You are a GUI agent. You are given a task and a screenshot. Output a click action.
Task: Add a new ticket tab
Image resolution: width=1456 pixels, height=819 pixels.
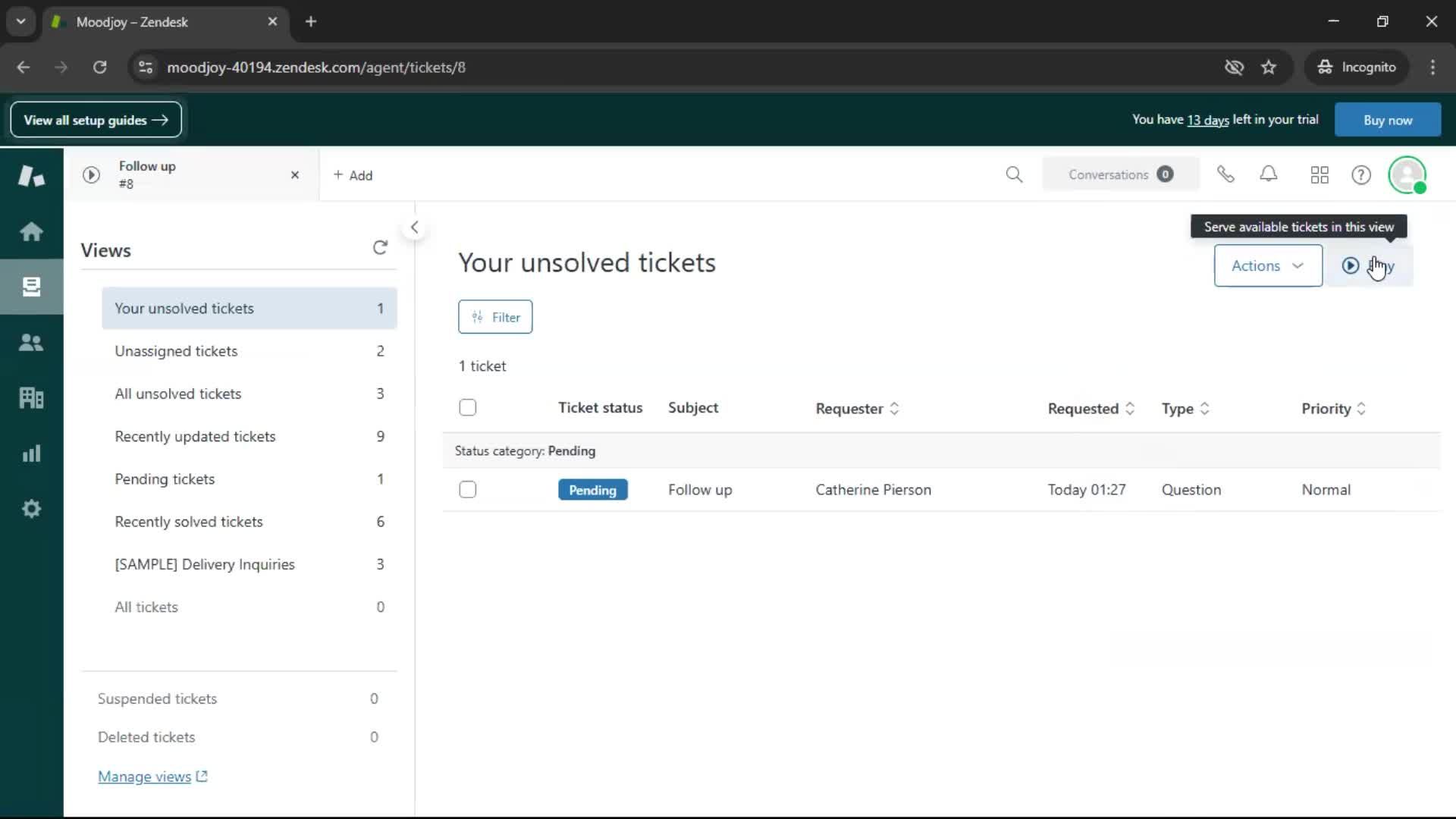pos(353,175)
